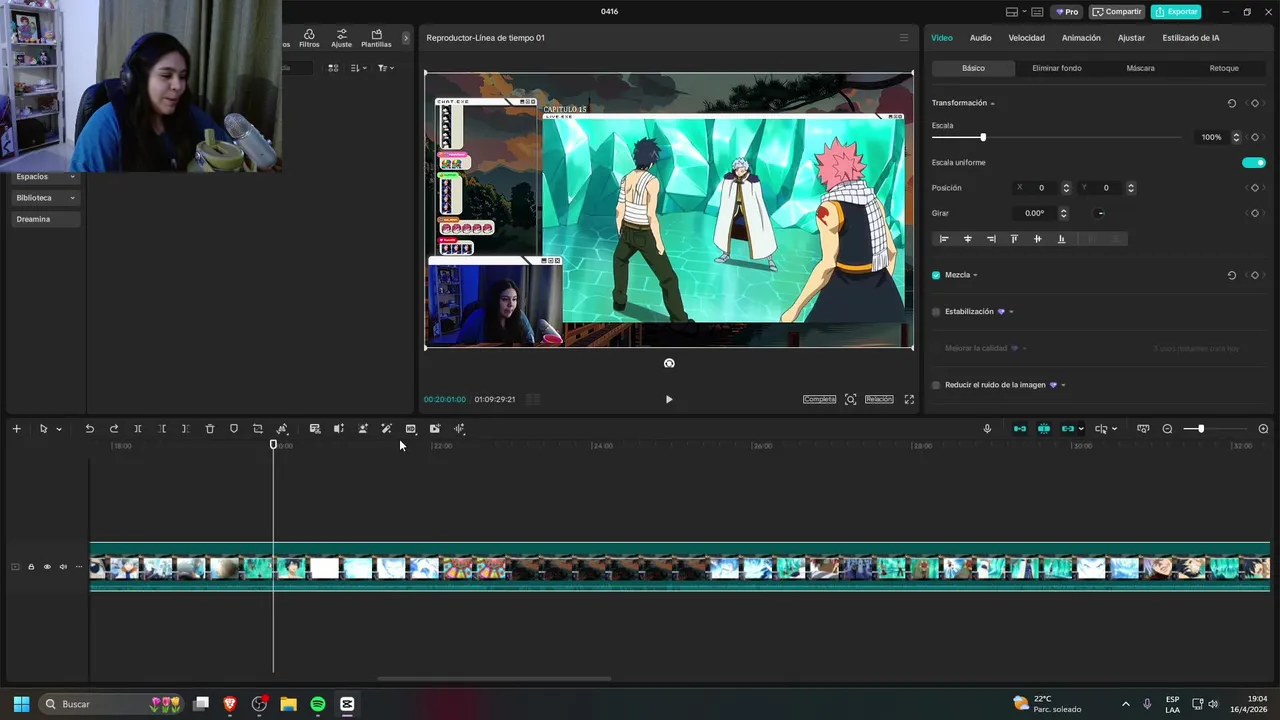Expand the Espacios sidebar dropdown
Image resolution: width=1280 pixels, height=720 pixels.
tap(72, 177)
